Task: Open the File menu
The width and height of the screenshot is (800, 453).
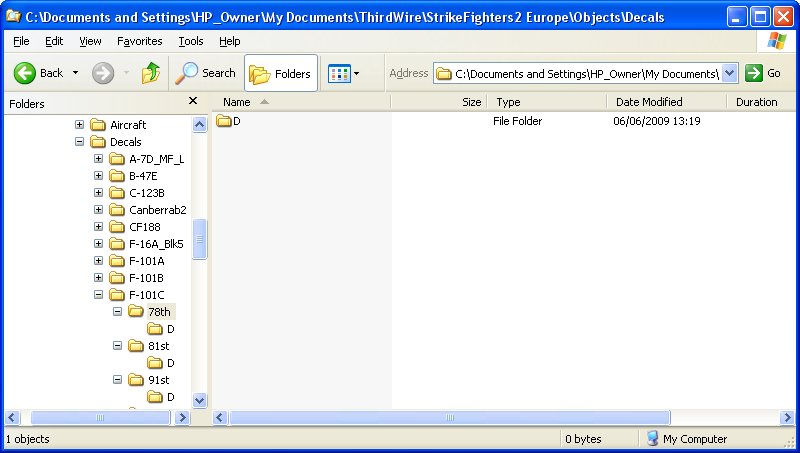Action: click(21, 41)
